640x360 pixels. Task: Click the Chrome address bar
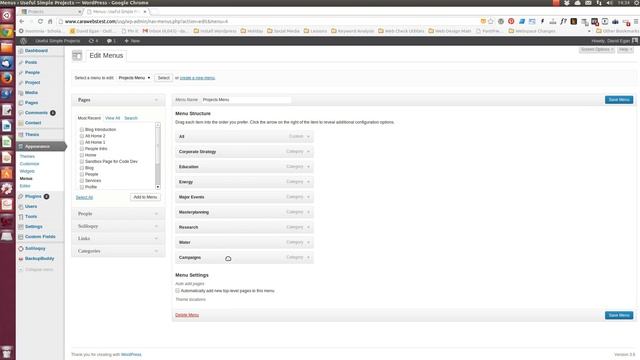tap(269, 21)
